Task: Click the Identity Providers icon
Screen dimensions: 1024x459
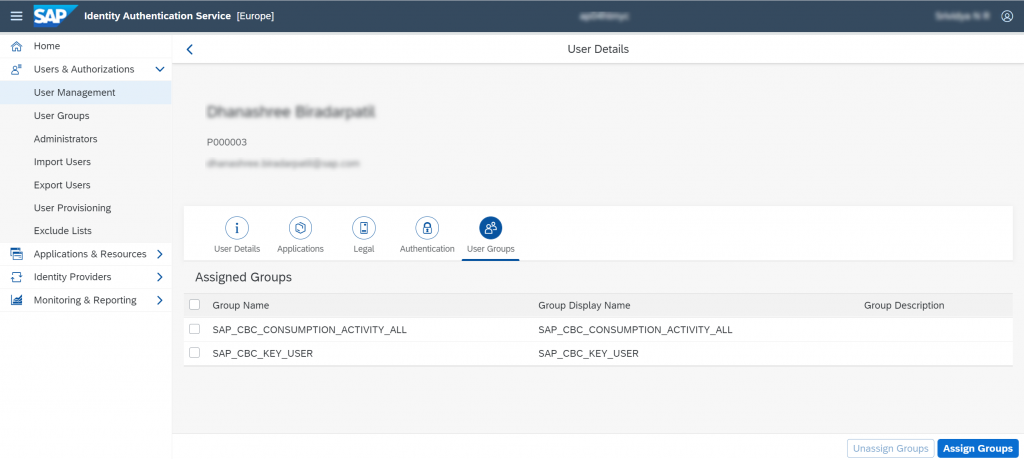Action: click(17, 277)
